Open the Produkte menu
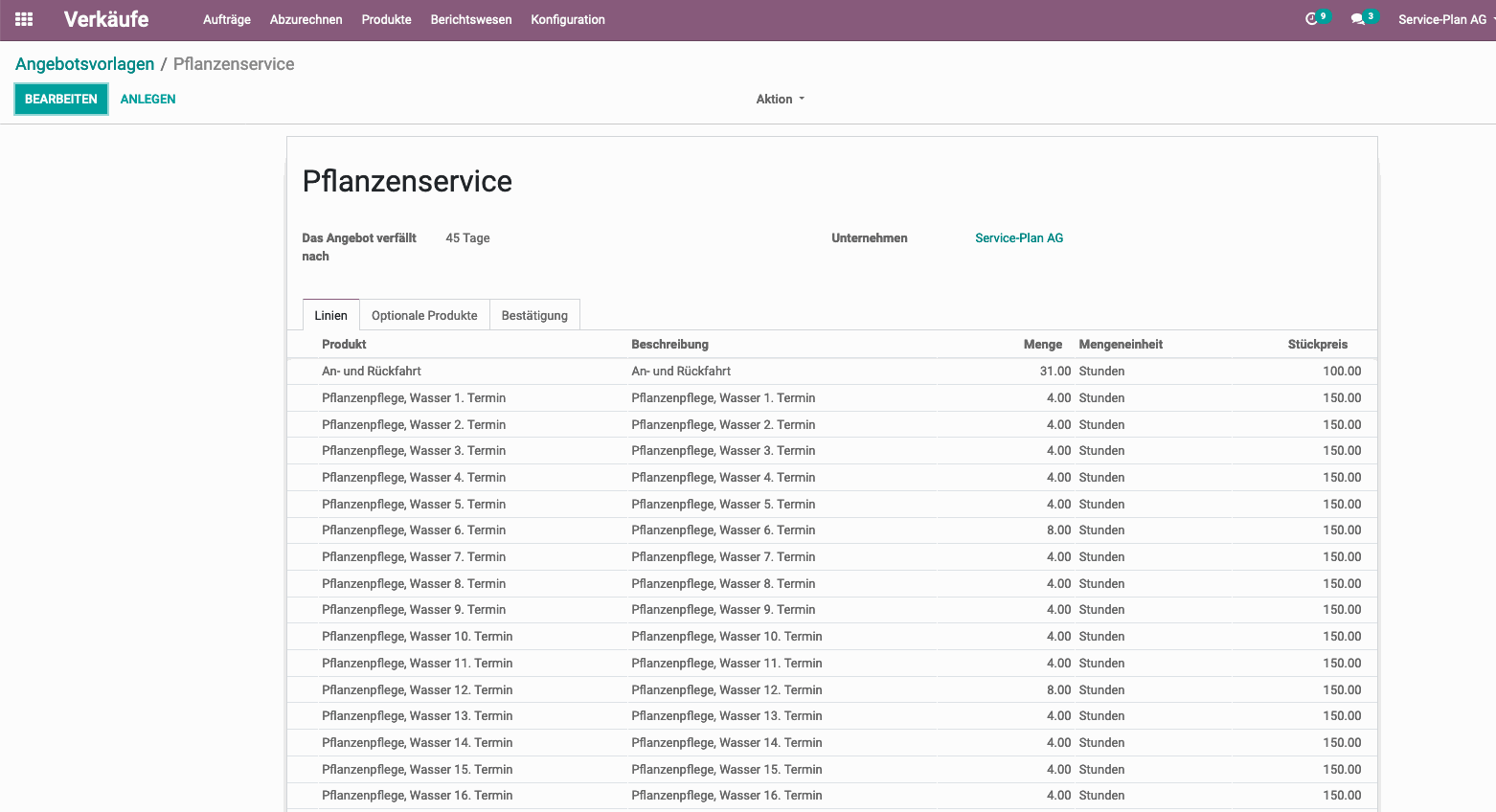1496x812 pixels. [387, 19]
